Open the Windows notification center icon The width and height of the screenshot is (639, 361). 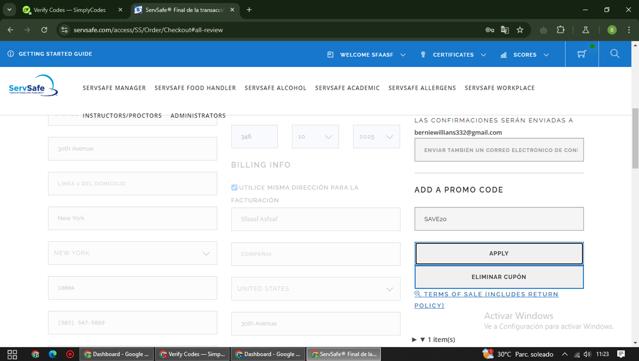(x=621, y=354)
